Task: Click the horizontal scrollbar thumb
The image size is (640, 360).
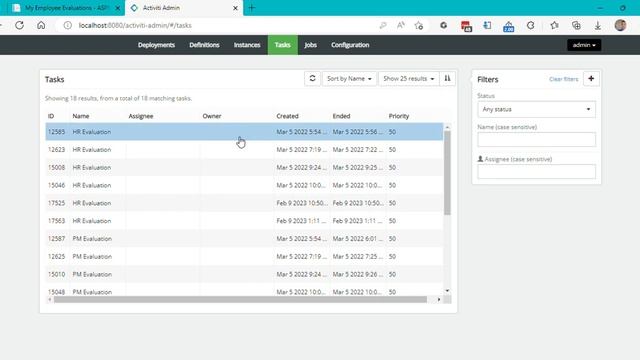Action: (x=240, y=300)
